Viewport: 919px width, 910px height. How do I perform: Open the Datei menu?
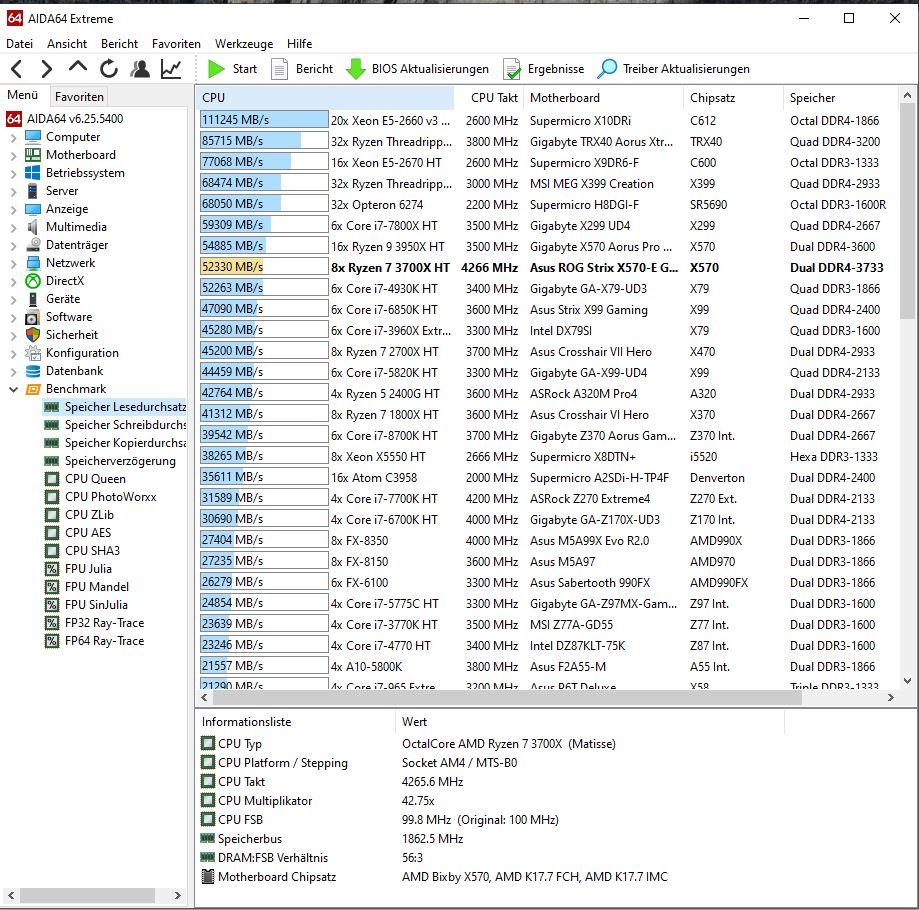pos(19,43)
